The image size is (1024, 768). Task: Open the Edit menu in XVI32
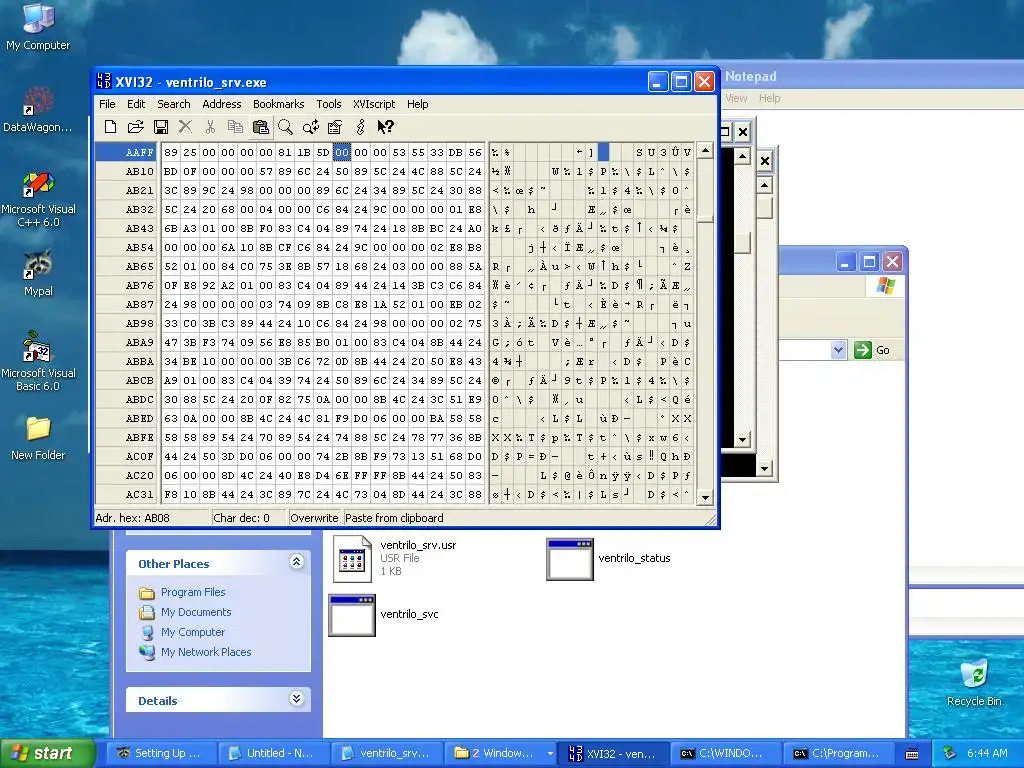136,104
